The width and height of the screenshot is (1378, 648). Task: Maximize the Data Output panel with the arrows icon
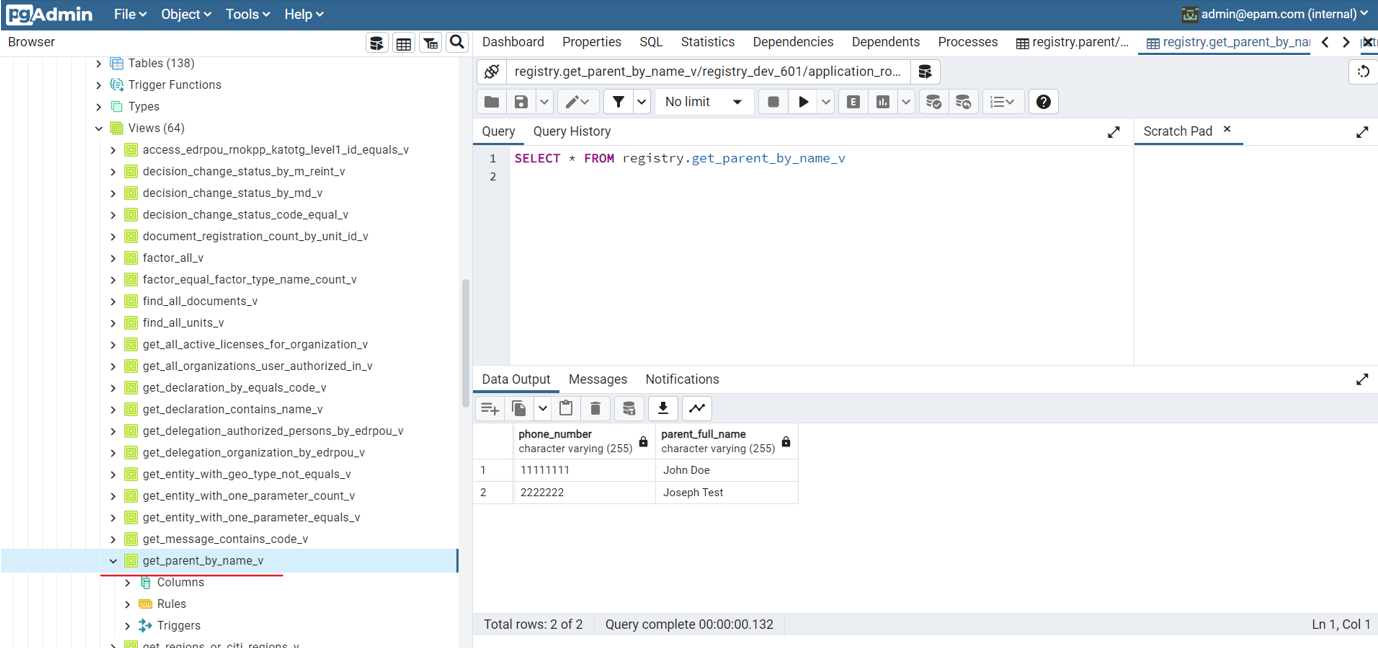tap(1362, 380)
